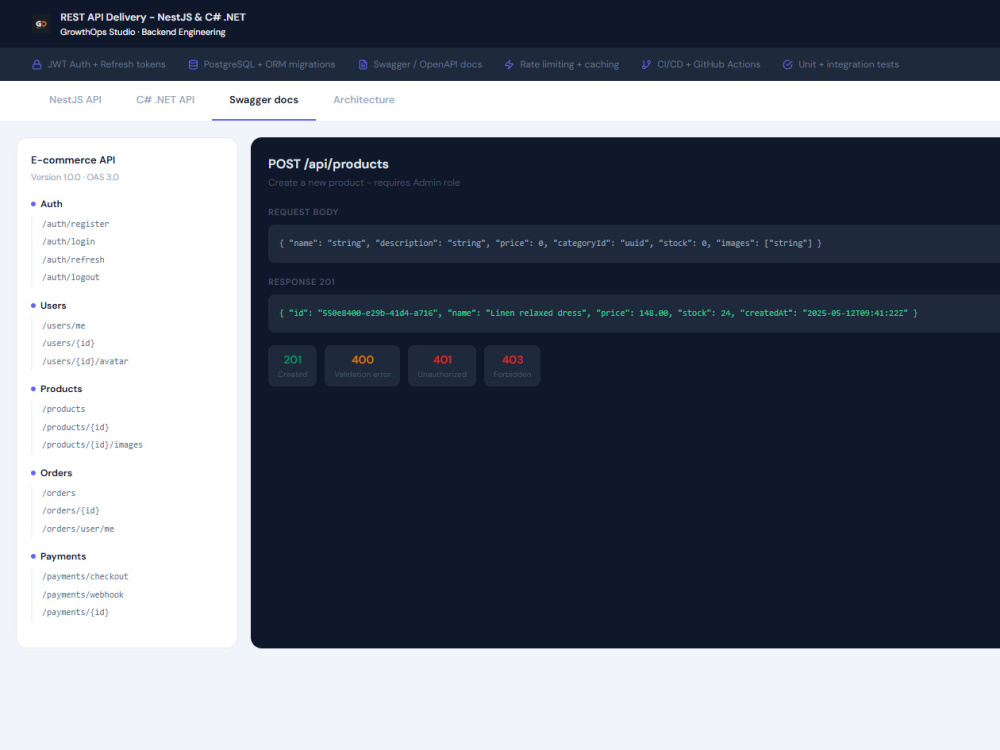Click Swagger / OpenAPI docs label

coord(427,64)
